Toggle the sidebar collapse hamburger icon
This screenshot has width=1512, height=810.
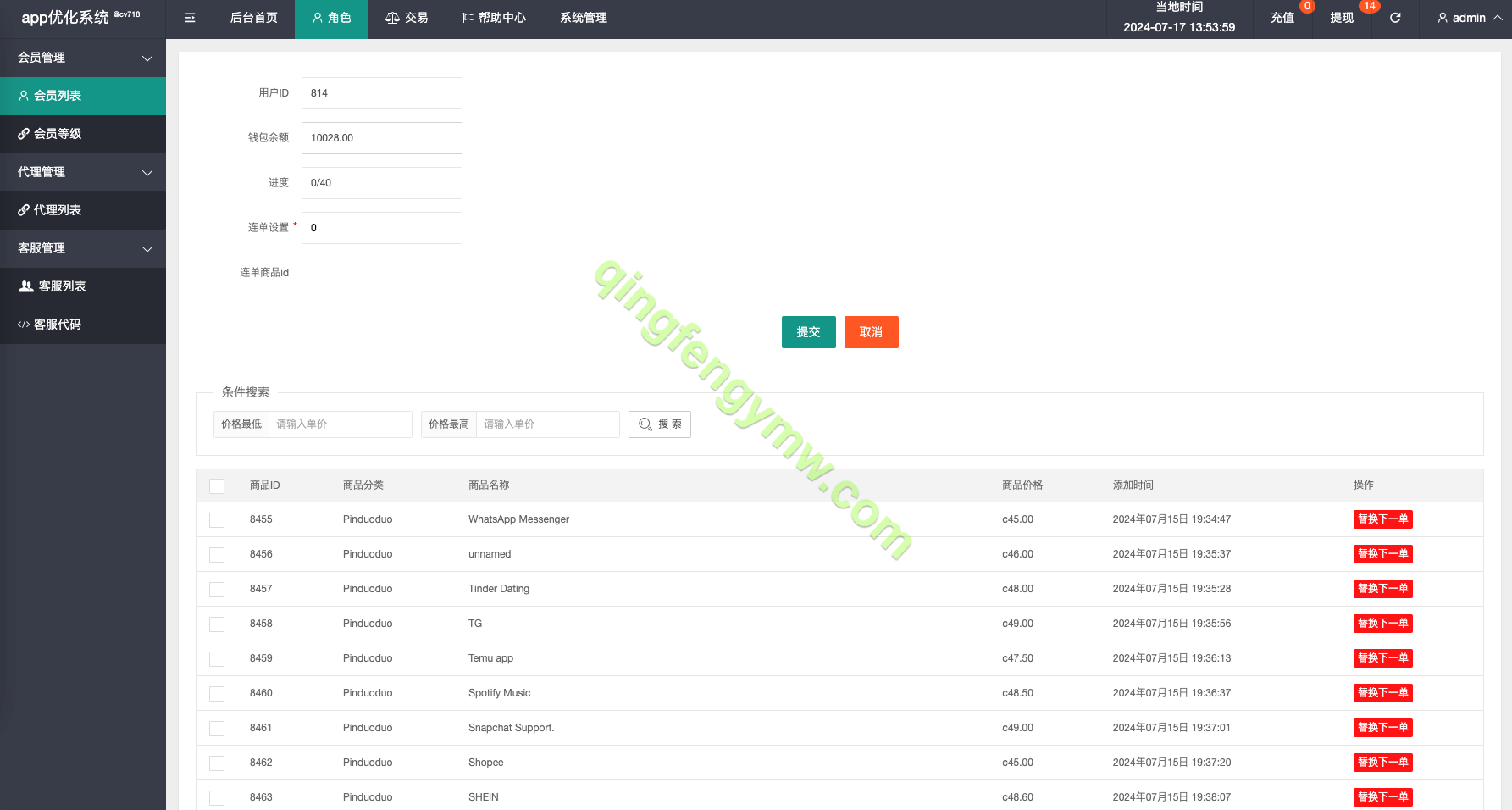tap(190, 18)
